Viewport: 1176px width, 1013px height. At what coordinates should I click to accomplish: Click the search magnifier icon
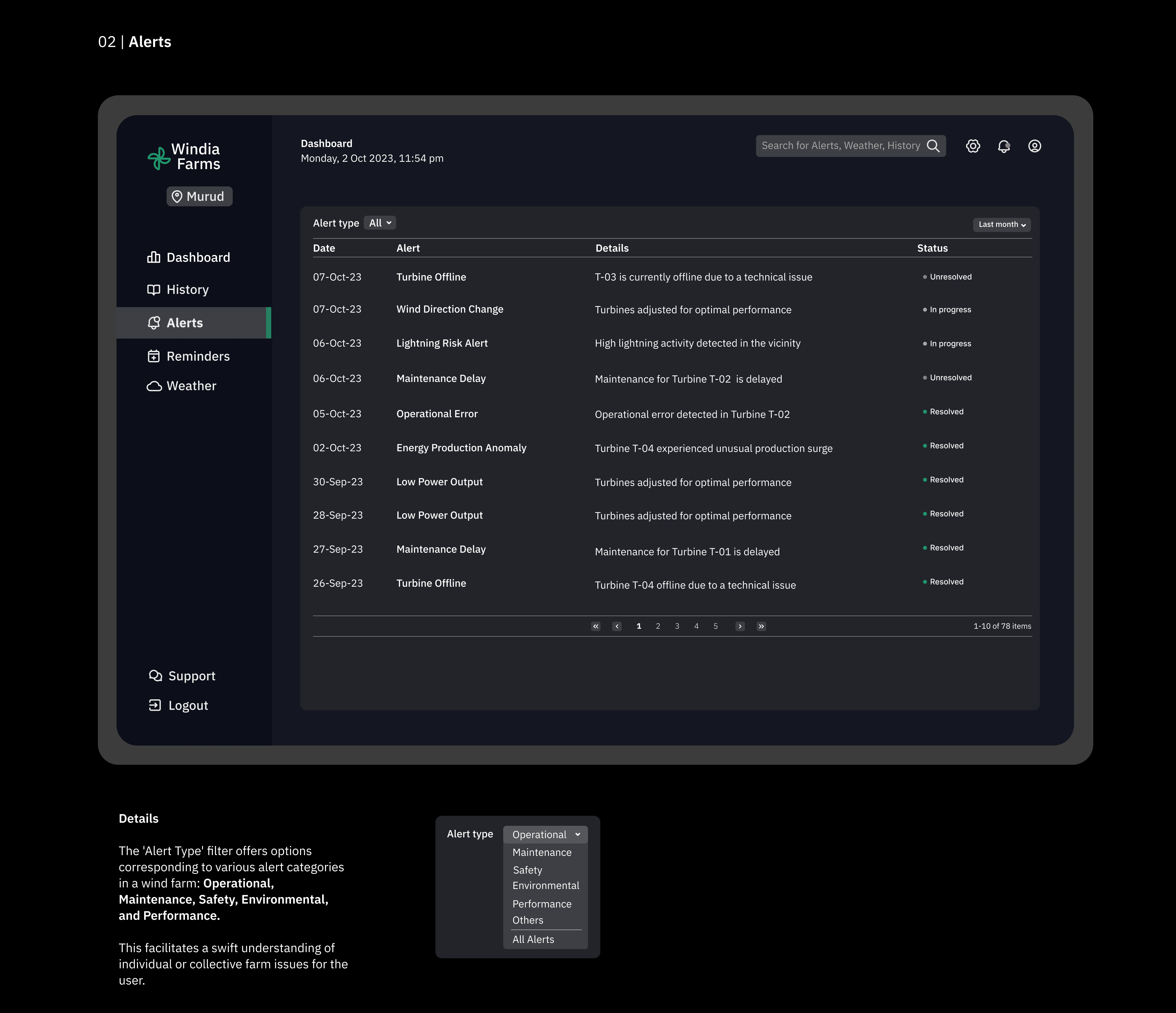click(933, 146)
